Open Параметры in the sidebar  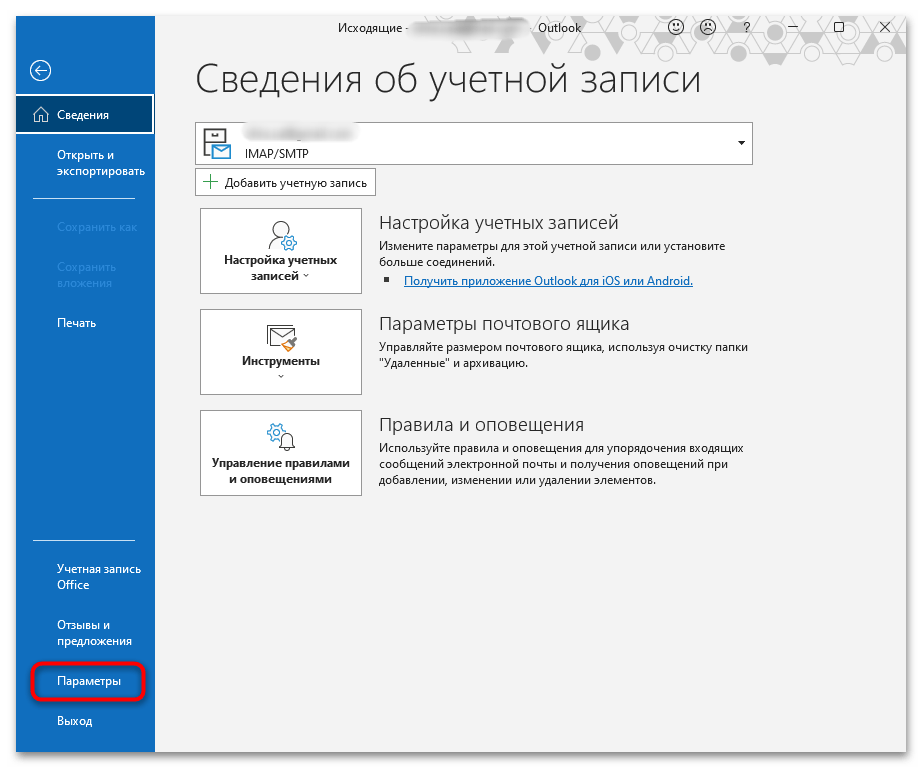[x=89, y=681]
